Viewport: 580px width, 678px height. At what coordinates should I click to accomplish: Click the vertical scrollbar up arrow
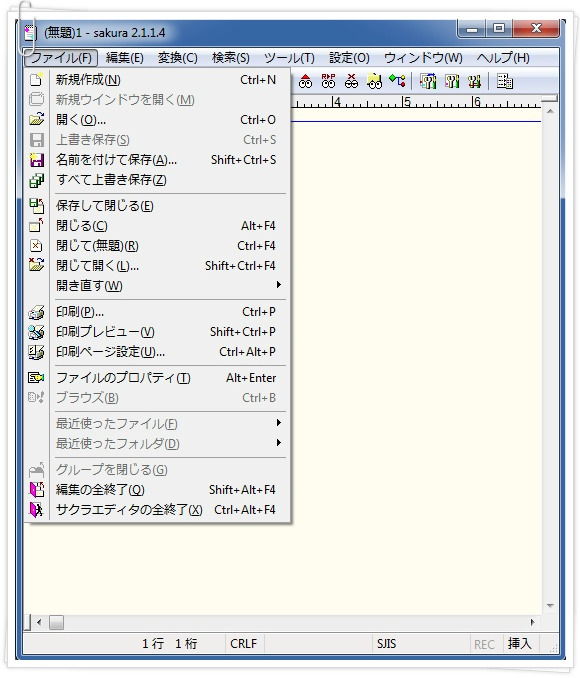[x=550, y=112]
